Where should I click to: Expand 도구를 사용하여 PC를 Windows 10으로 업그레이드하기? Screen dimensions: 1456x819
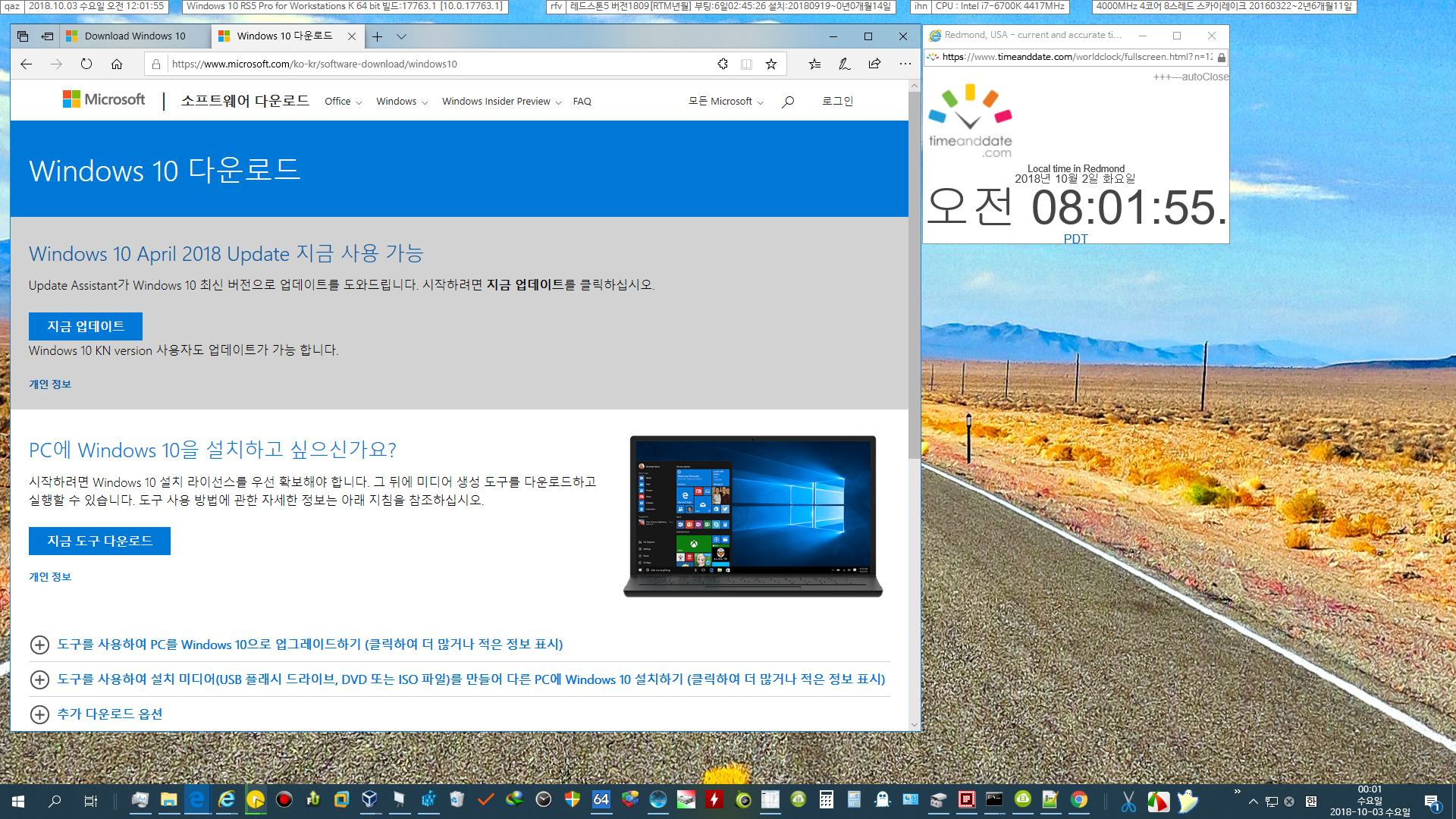click(x=310, y=645)
